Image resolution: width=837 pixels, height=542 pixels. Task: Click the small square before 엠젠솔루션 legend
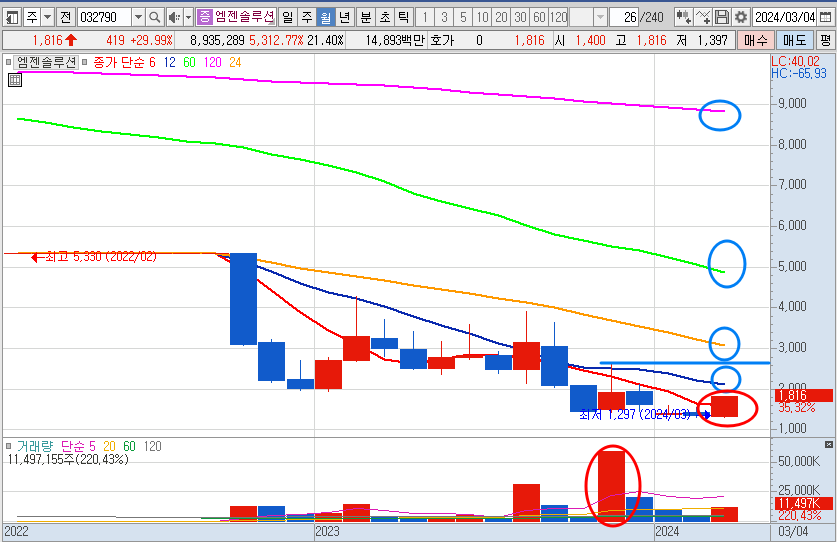point(9,62)
